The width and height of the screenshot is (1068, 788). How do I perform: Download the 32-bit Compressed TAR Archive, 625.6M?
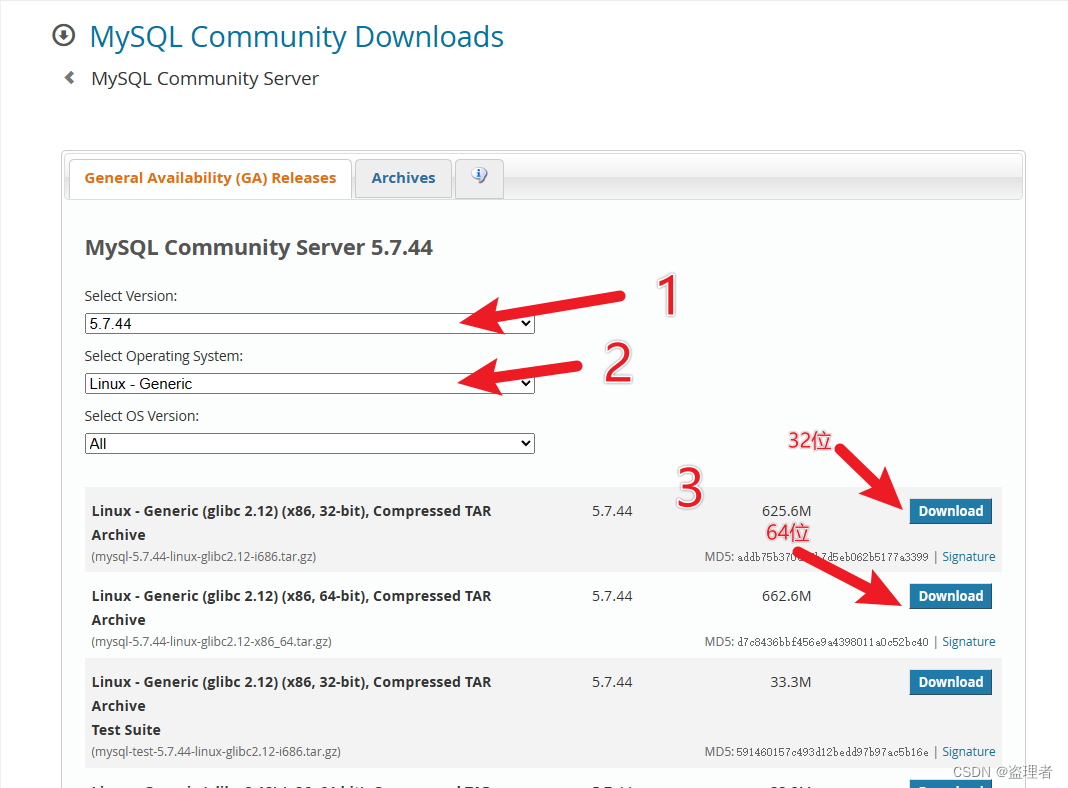coord(950,511)
